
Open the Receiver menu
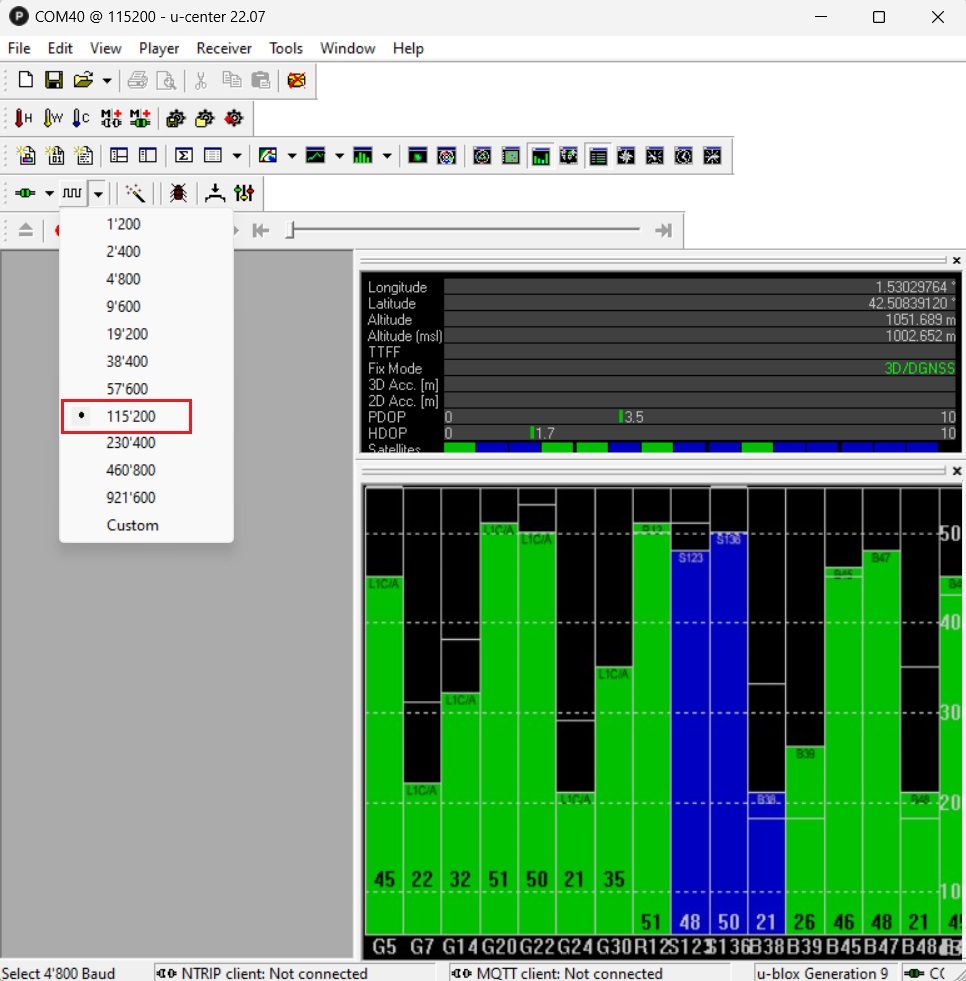click(224, 48)
